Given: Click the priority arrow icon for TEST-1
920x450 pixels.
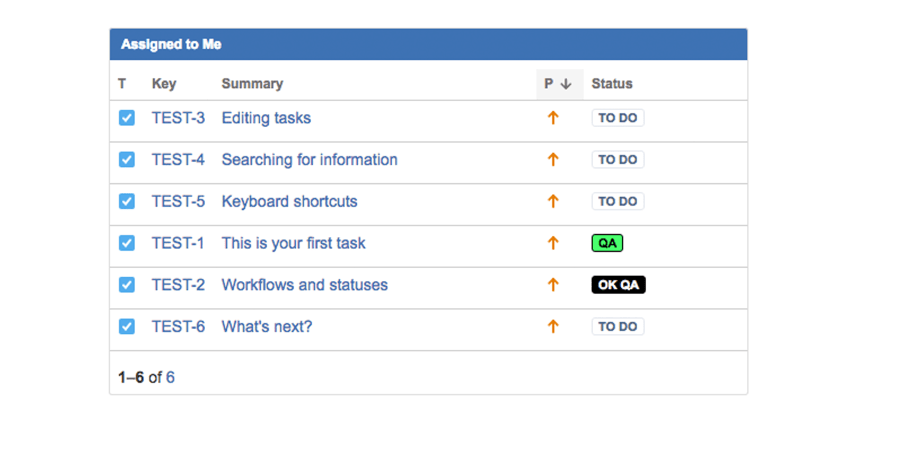Looking at the screenshot, I should (x=552, y=243).
